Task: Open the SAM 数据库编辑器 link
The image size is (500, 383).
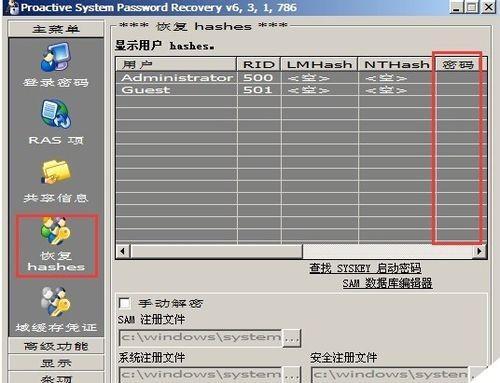Action: 387,283
